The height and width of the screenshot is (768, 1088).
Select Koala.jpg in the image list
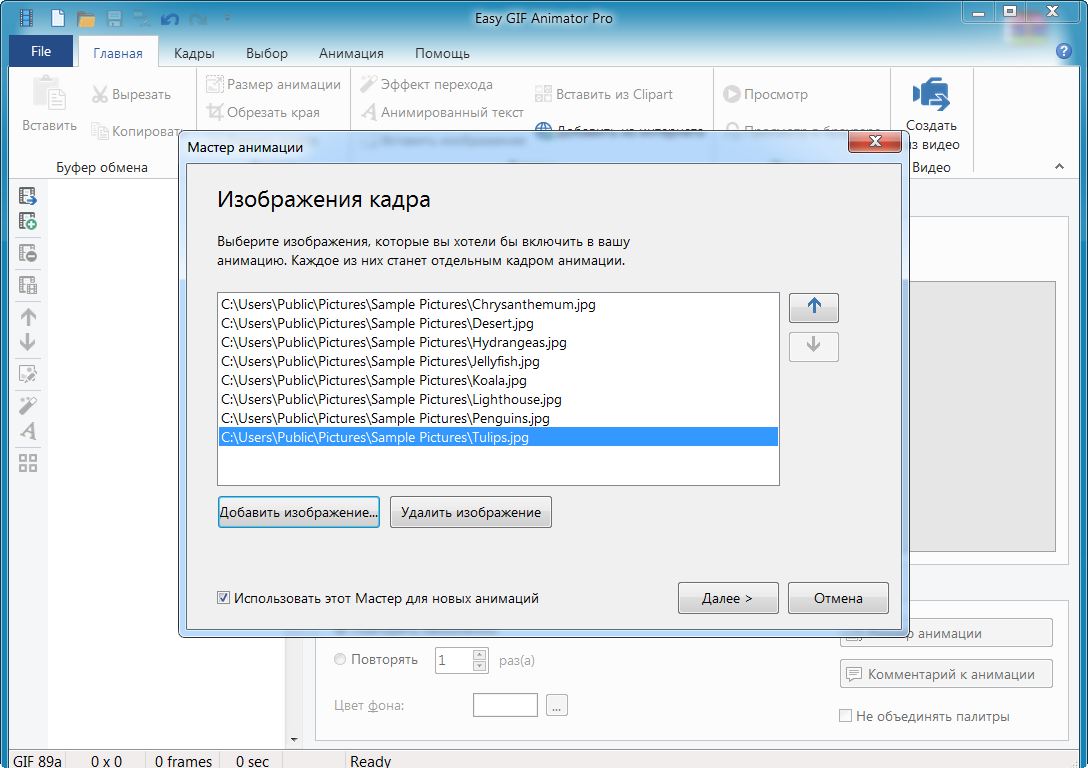498,380
